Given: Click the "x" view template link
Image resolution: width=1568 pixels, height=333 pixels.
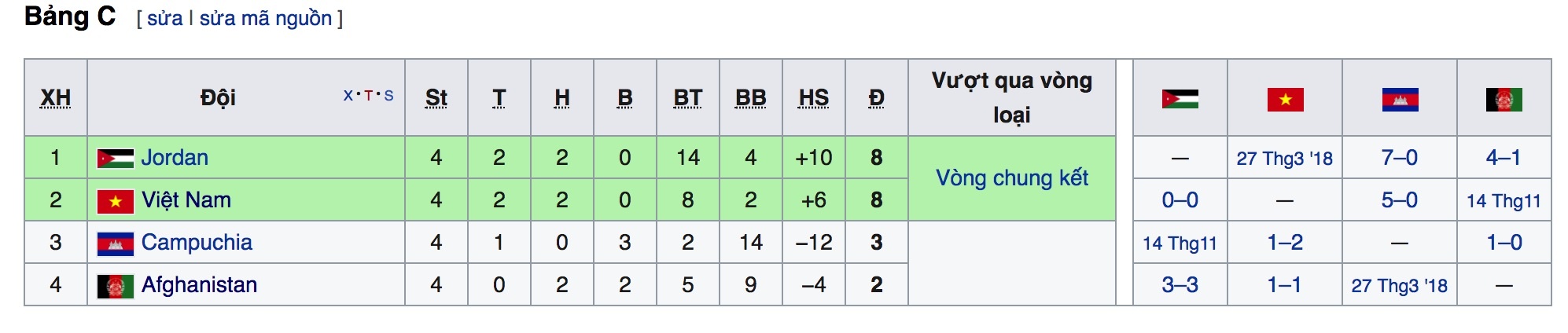Looking at the screenshot, I should [348, 96].
